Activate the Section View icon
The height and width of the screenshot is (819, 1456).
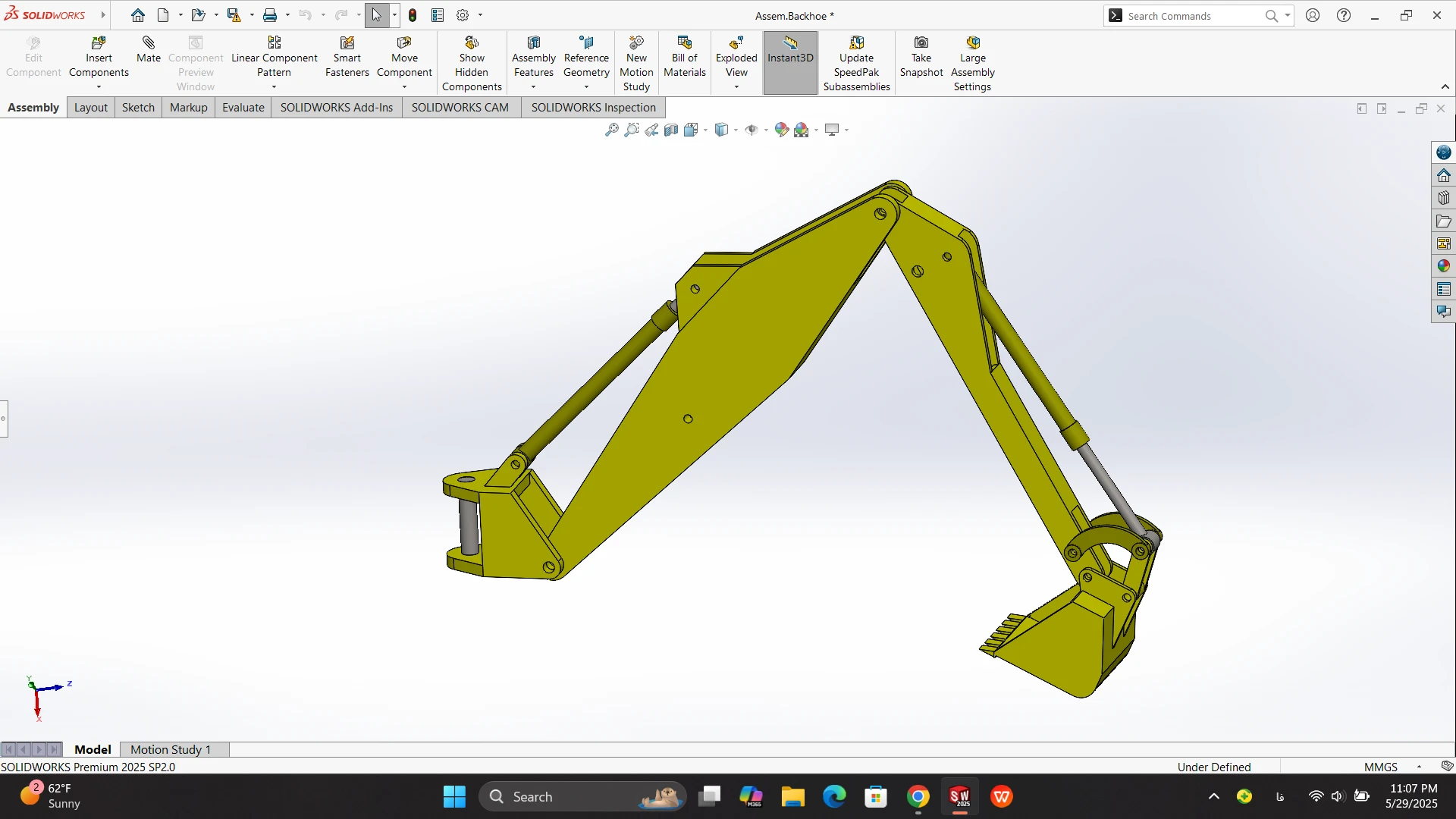point(671,130)
